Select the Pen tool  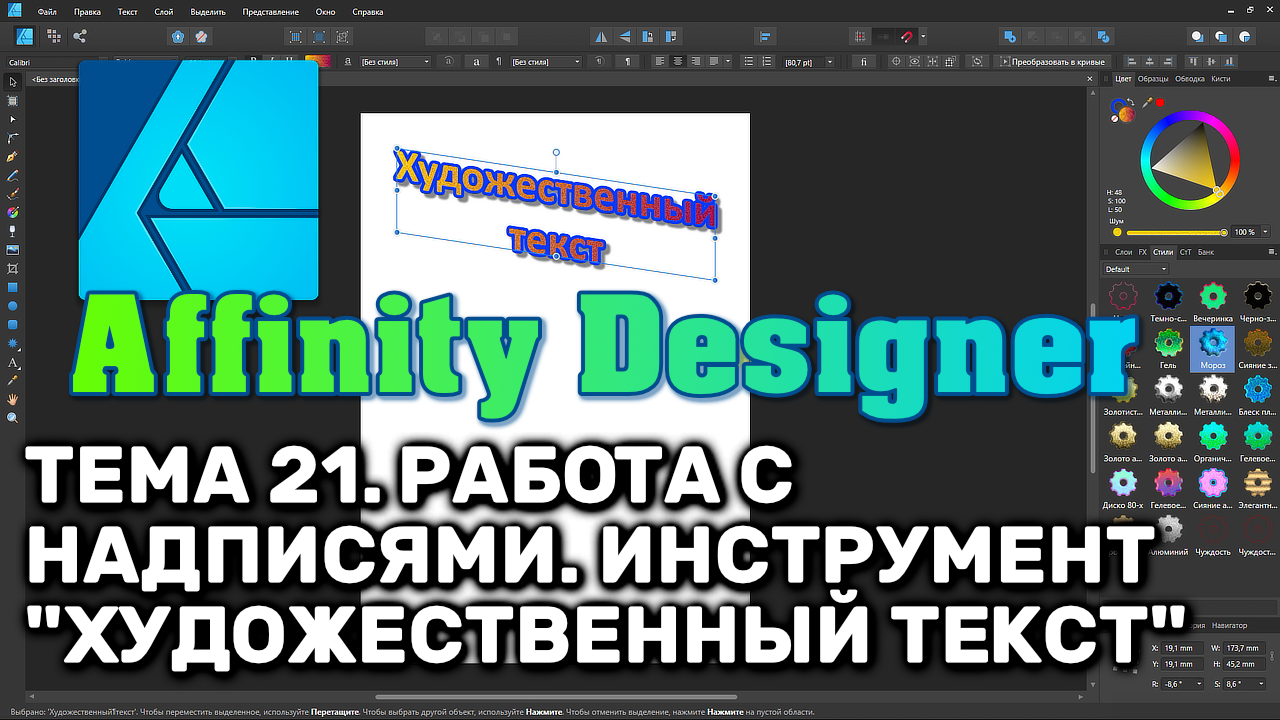(13, 157)
